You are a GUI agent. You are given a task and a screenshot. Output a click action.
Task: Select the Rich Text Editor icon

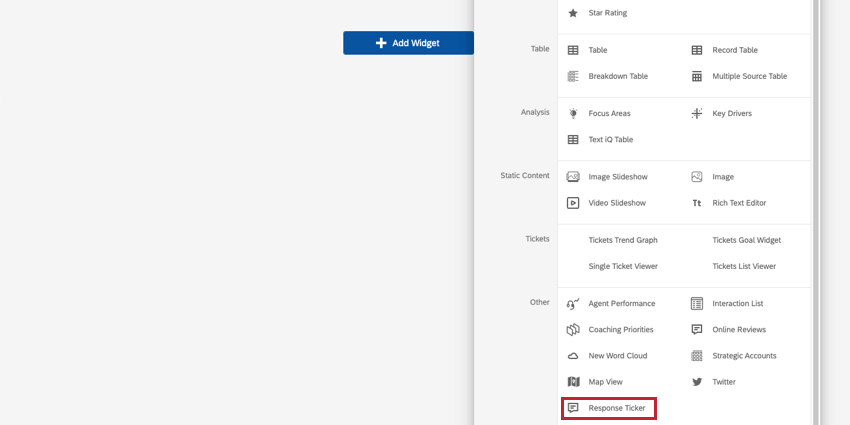point(697,203)
